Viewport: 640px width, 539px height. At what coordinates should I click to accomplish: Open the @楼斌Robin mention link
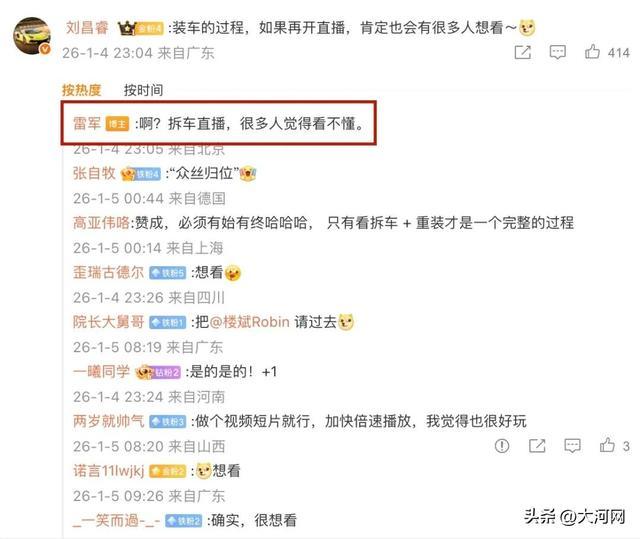249,322
